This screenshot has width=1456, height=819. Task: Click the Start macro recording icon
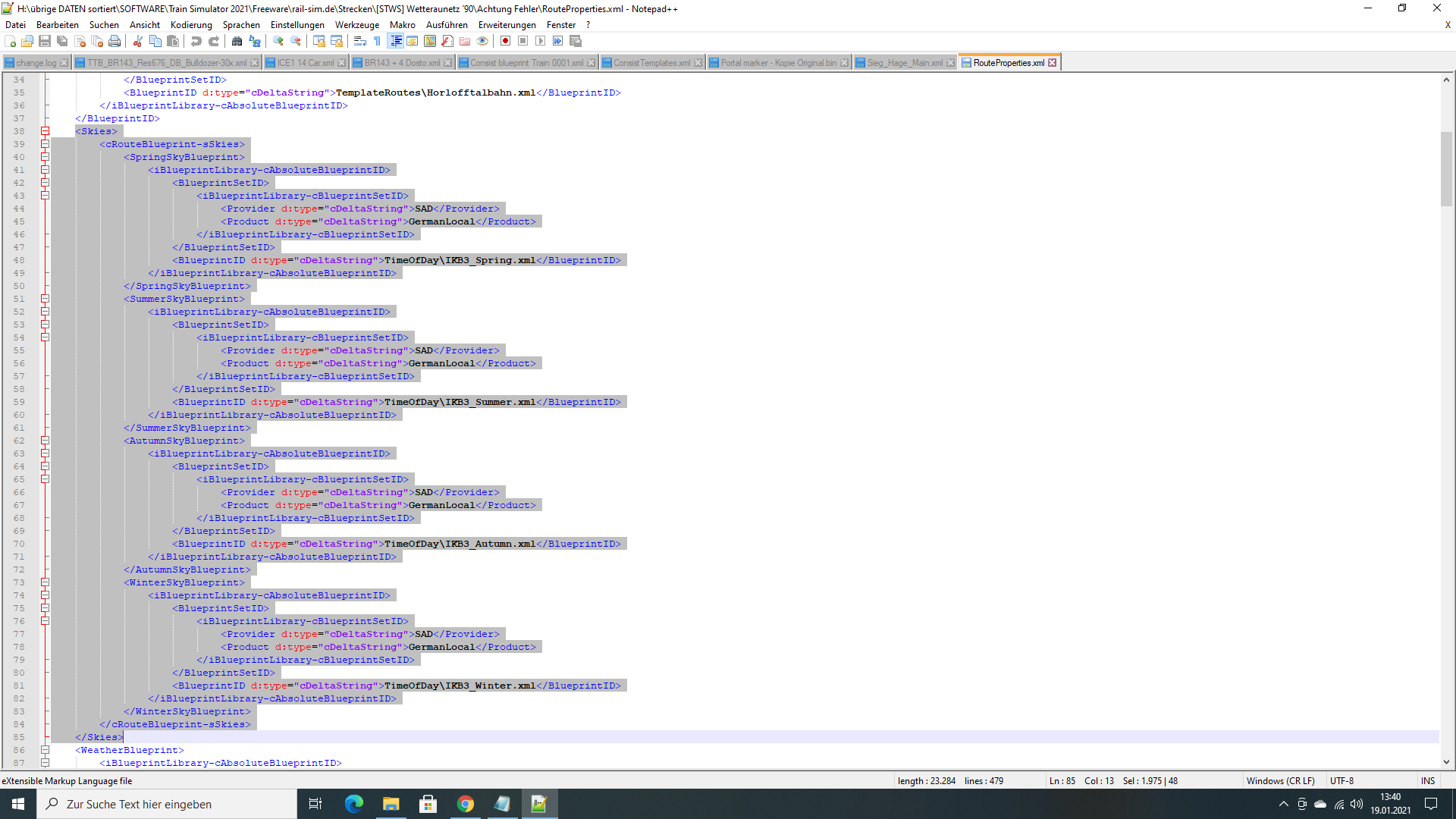click(505, 41)
